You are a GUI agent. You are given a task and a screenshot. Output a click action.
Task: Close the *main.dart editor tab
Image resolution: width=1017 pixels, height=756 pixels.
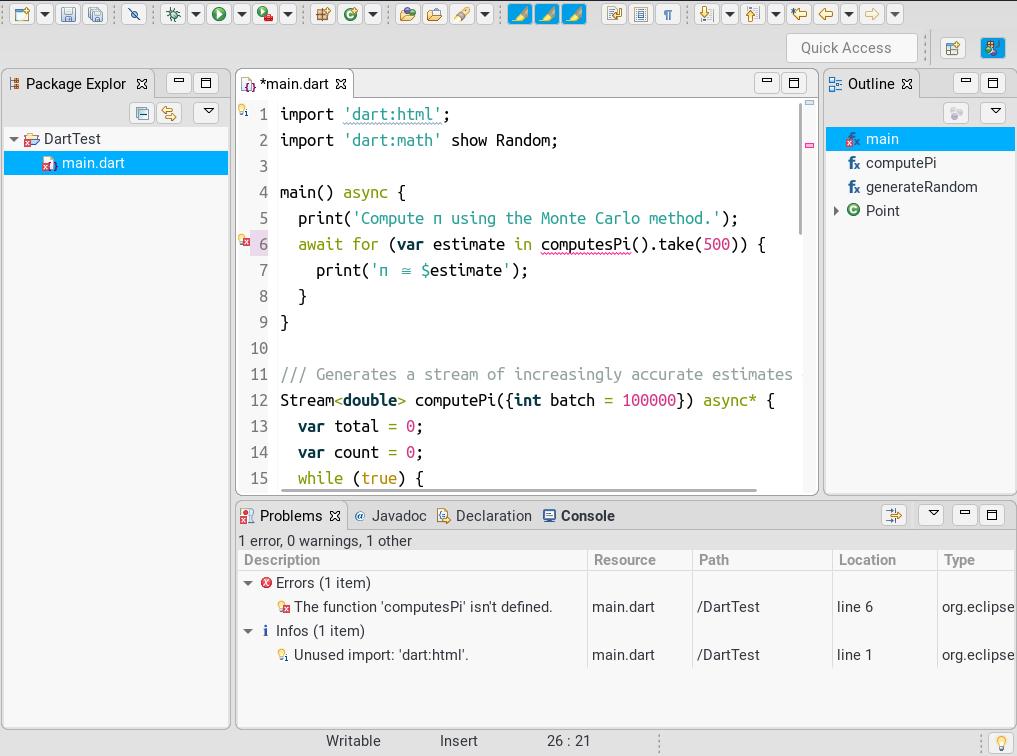click(x=341, y=84)
